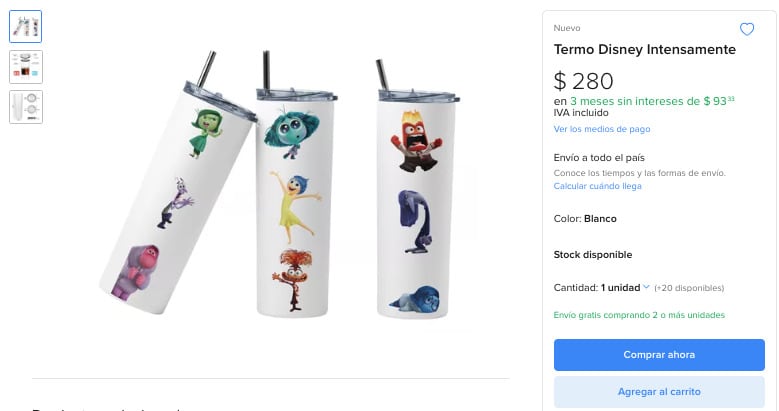
Task: Click the "Termo Disney Intensamente" product title
Action: point(645,50)
